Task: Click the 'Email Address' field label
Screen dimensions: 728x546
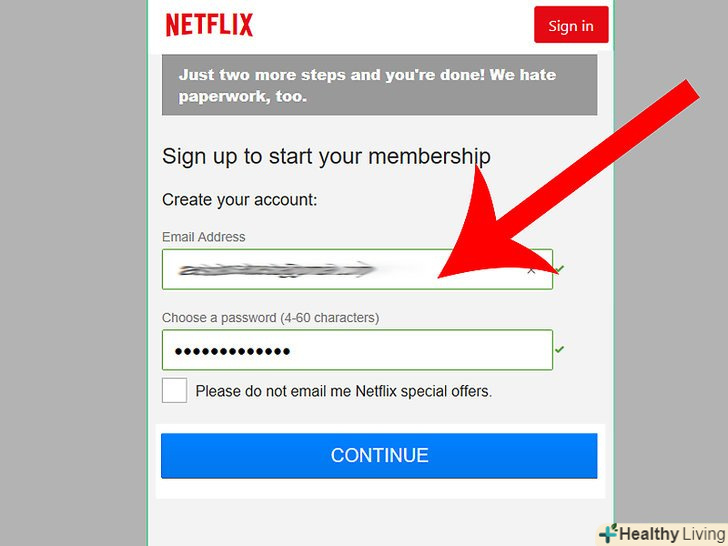Action: 203,237
